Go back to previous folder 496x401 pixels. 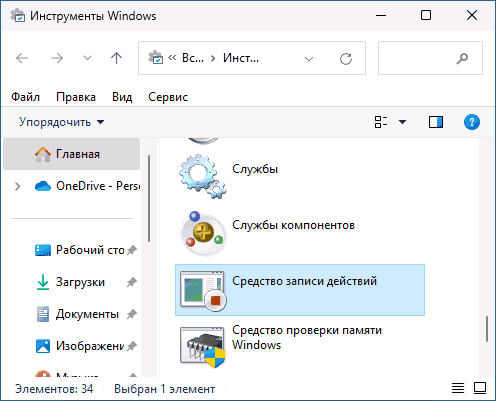pyautogui.click(x=22, y=58)
